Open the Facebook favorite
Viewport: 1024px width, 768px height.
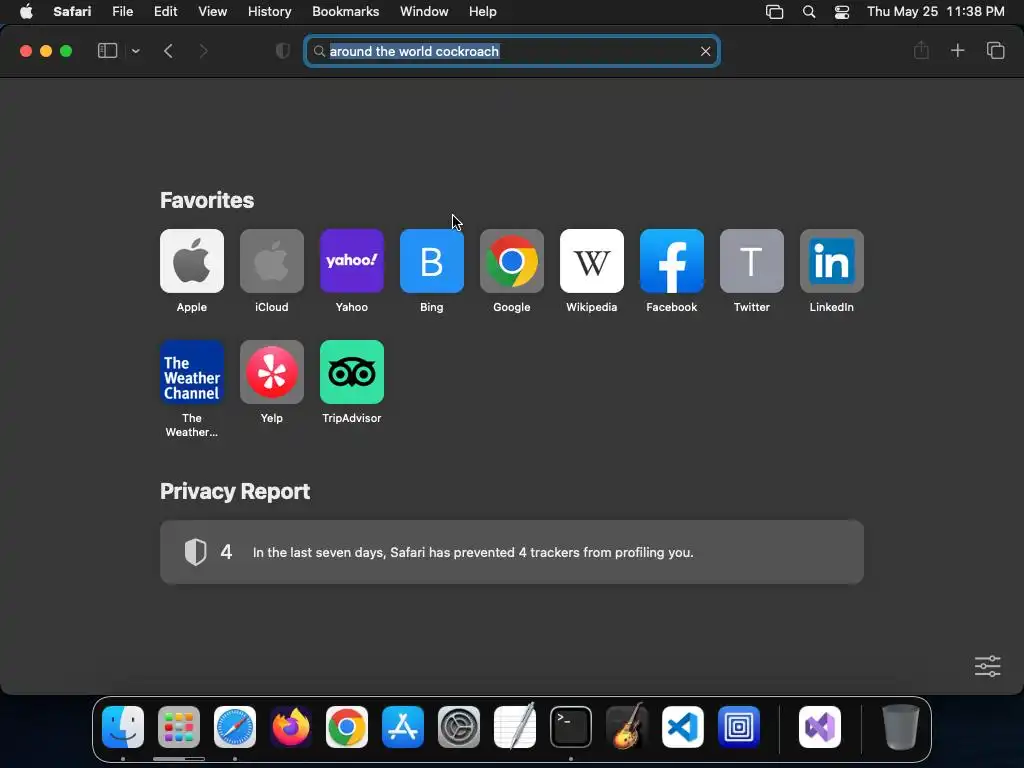pyautogui.click(x=671, y=261)
